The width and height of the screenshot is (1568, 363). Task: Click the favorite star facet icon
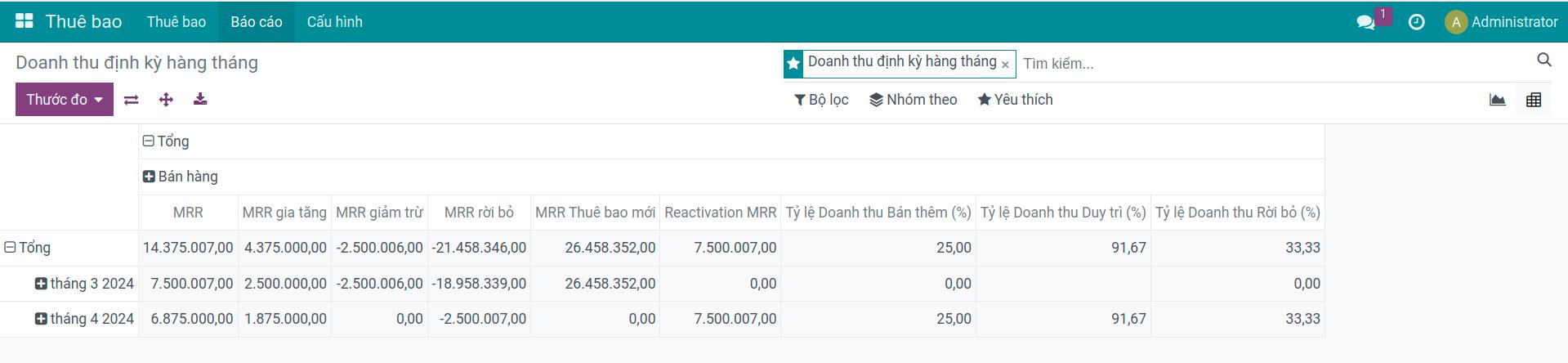(x=793, y=64)
